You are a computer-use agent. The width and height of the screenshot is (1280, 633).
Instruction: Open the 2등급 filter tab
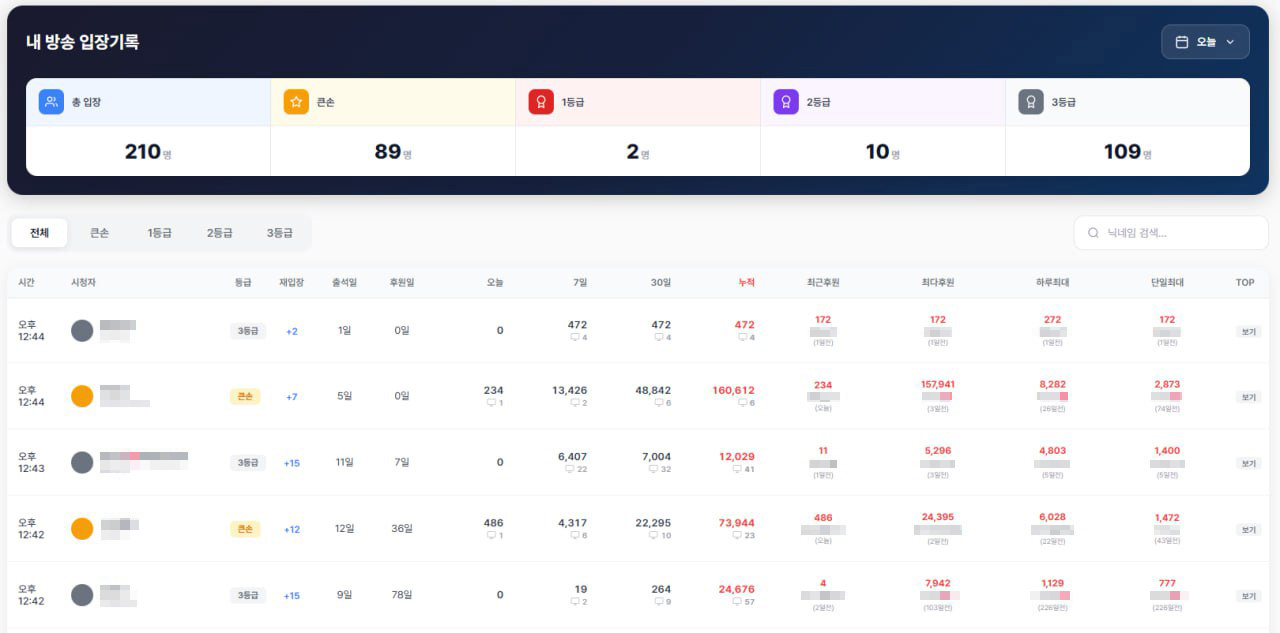(218, 232)
